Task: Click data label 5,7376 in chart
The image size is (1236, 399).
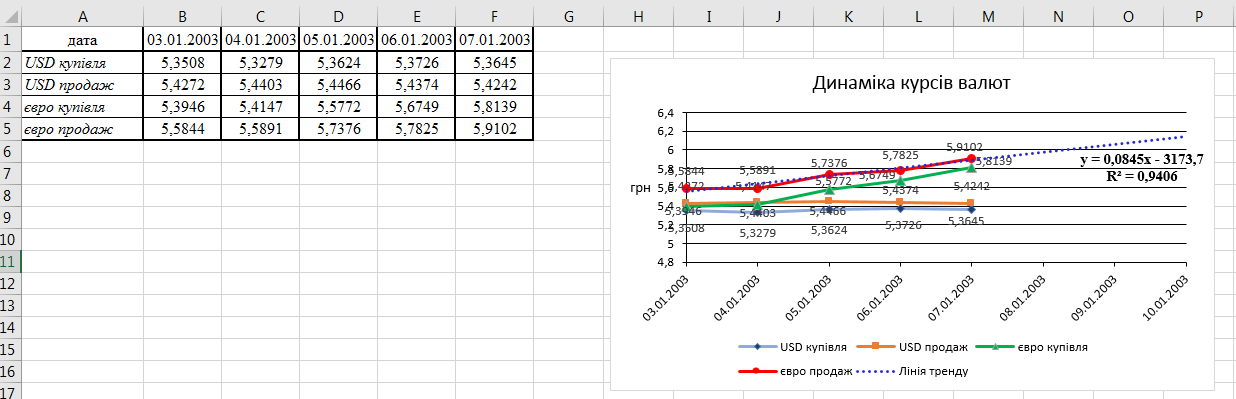Action: [x=829, y=162]
